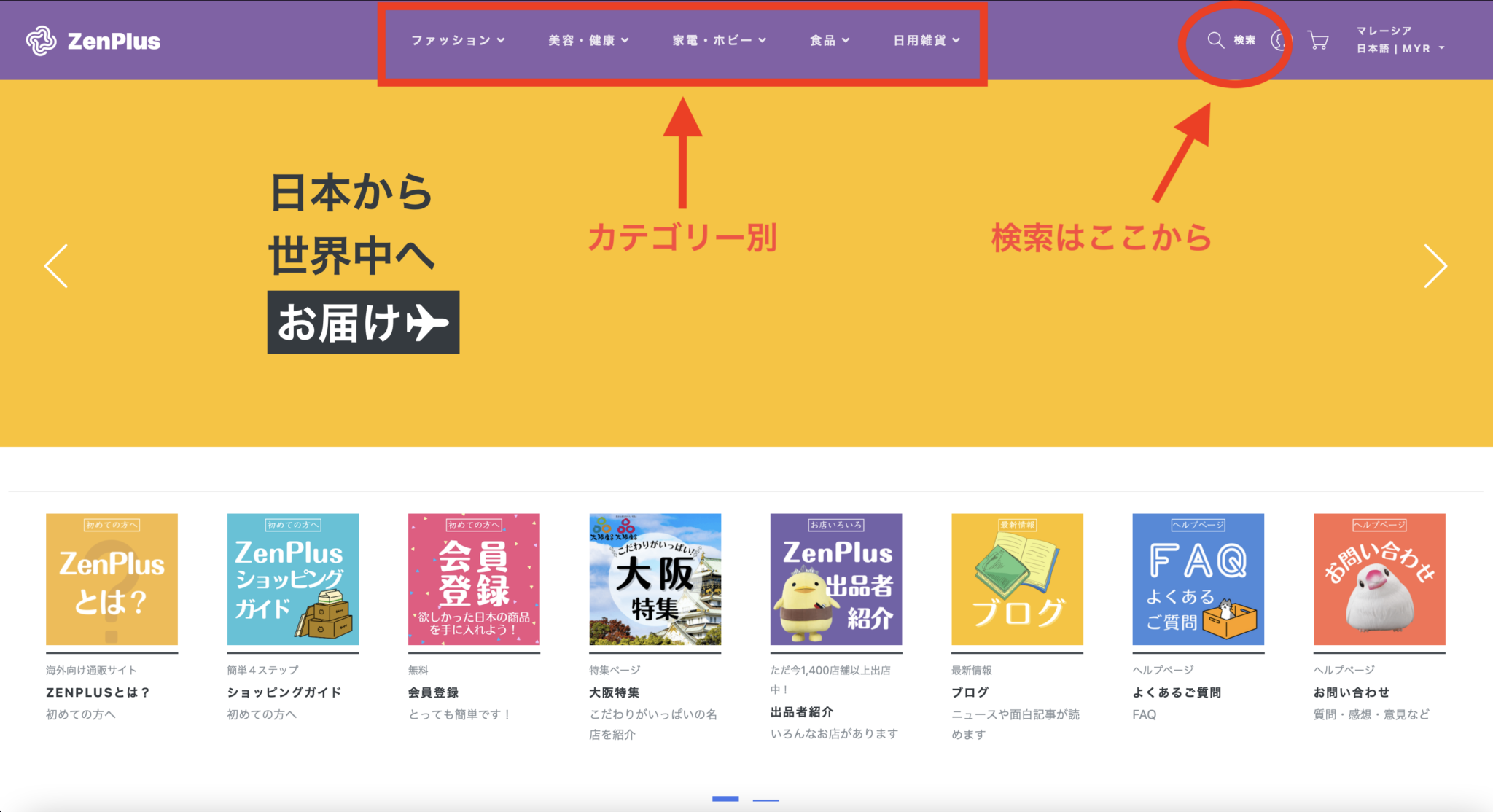Open the account profile icon
This screenshot has height=812, width=1493.
1280,42
